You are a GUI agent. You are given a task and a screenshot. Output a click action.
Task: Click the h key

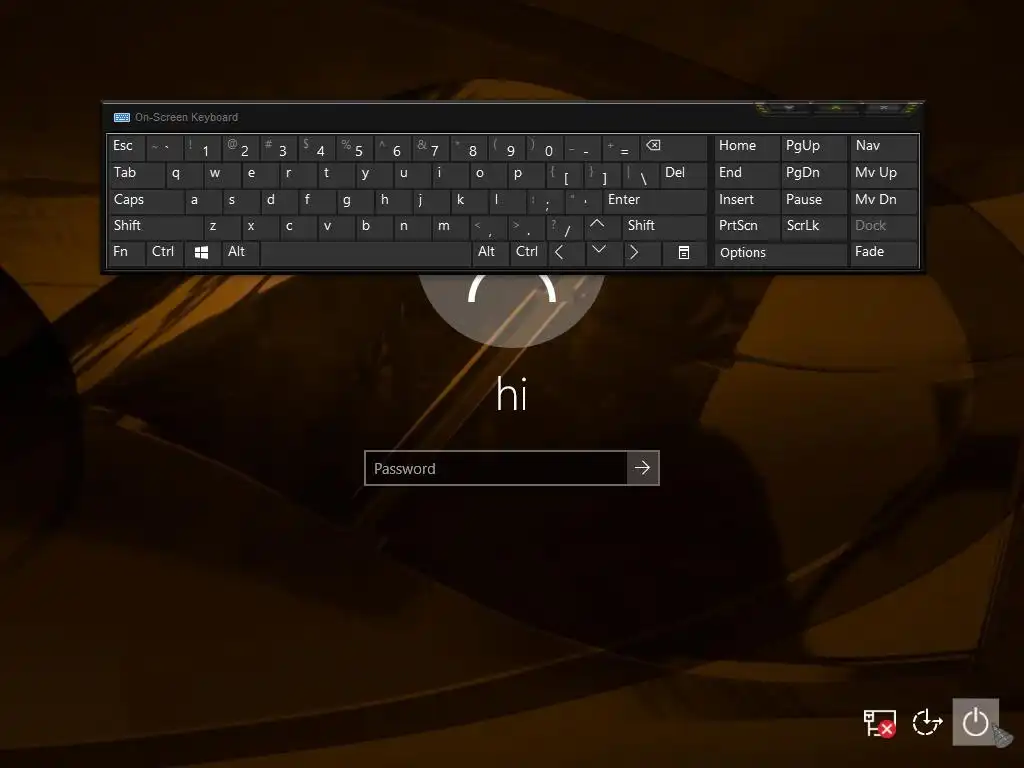point(393,200)
